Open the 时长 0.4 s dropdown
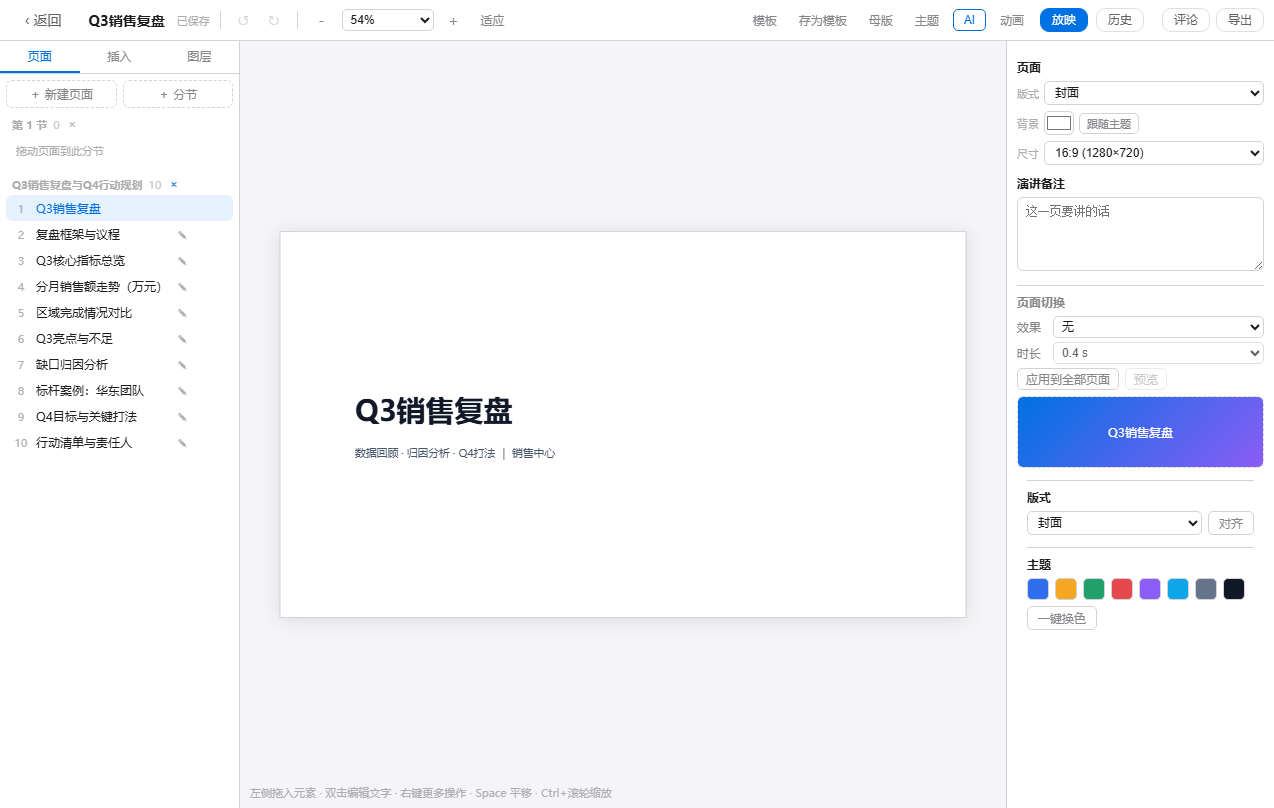1274x808 pixels. (1158, 353)
